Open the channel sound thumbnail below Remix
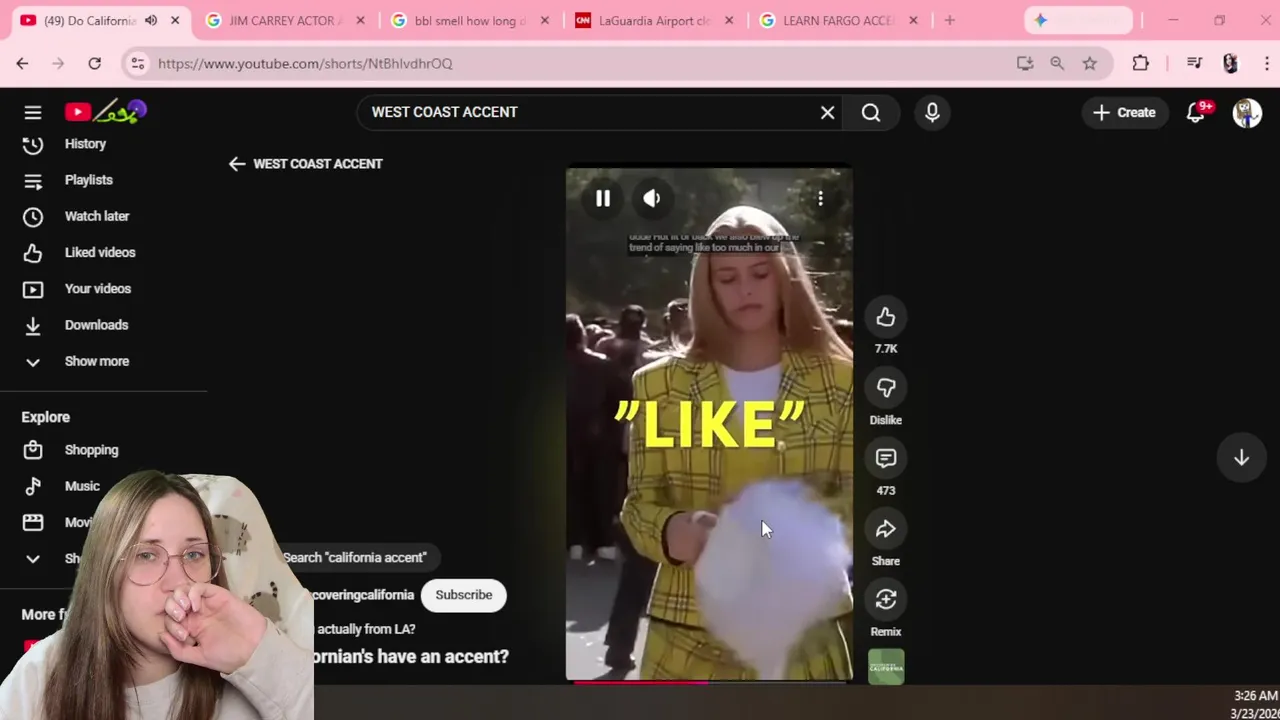Viewport: 1280px width, 720px height. [886, 667]
